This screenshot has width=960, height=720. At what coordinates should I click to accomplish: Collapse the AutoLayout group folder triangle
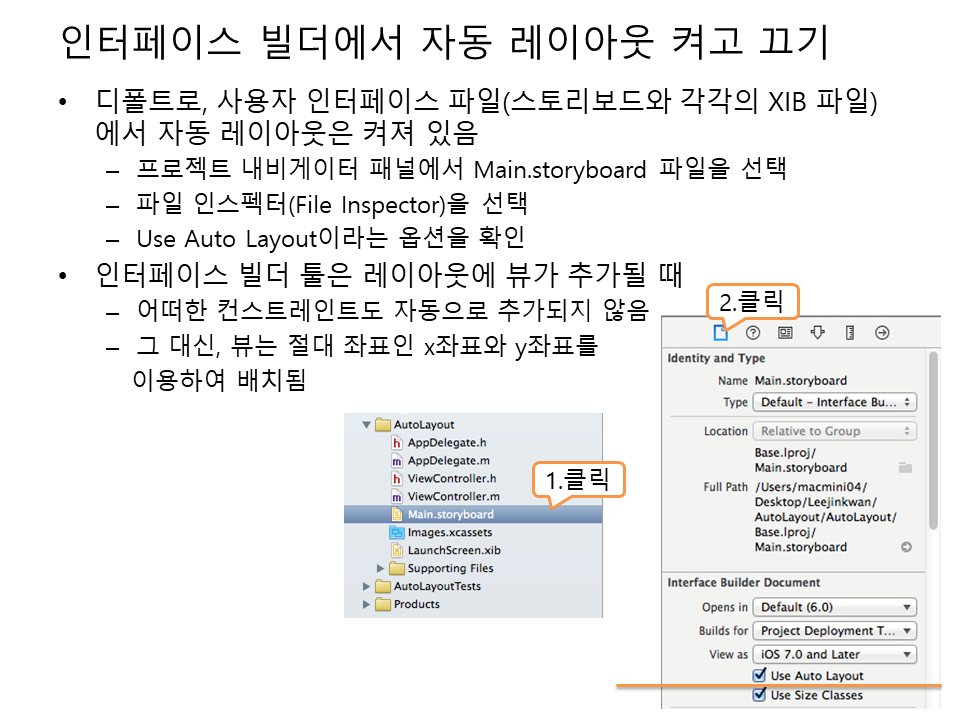368,424
